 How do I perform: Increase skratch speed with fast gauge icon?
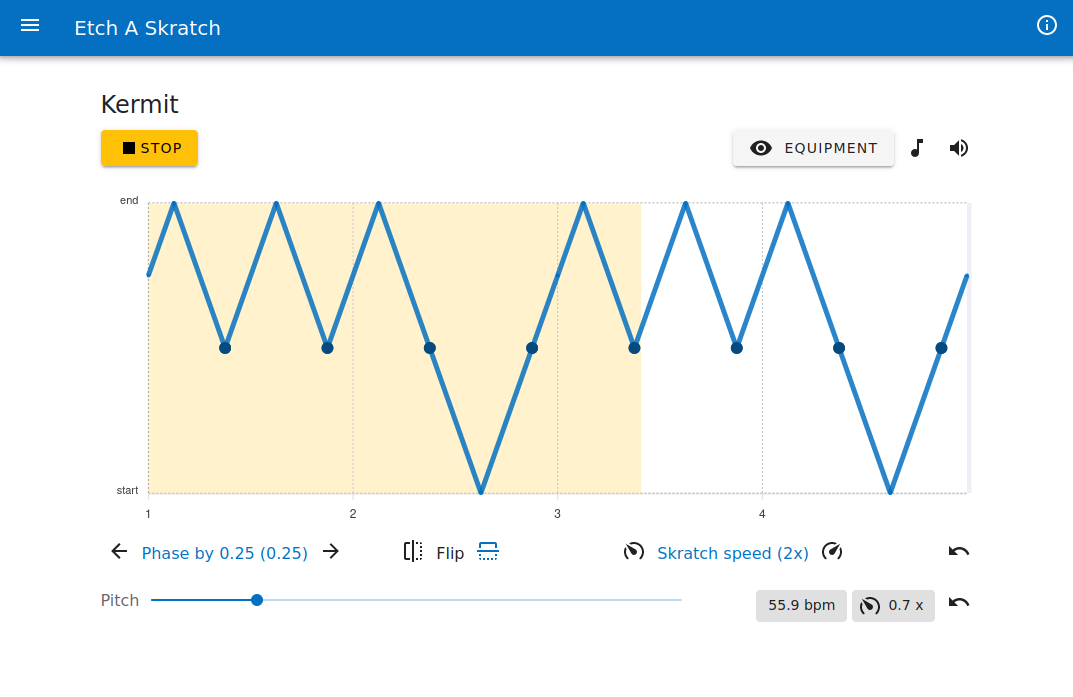pos(832,551)
